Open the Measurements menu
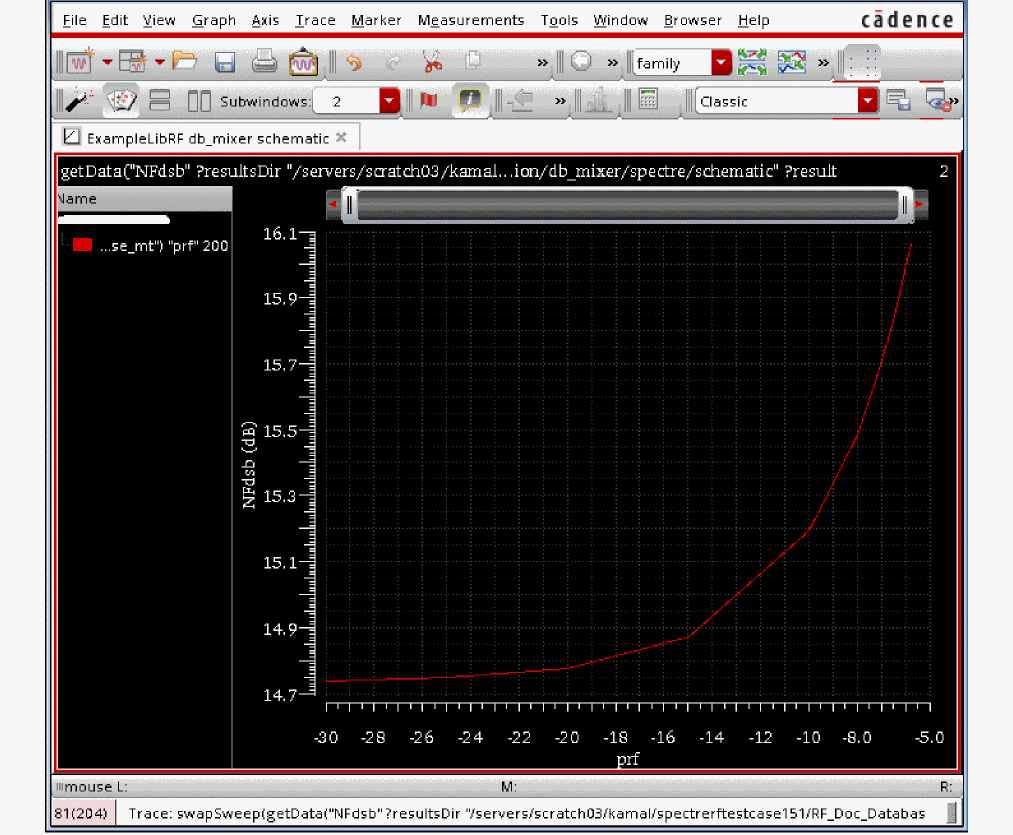Image resolution: width=1013 pixels, height=835 pixels. point(470,20)
